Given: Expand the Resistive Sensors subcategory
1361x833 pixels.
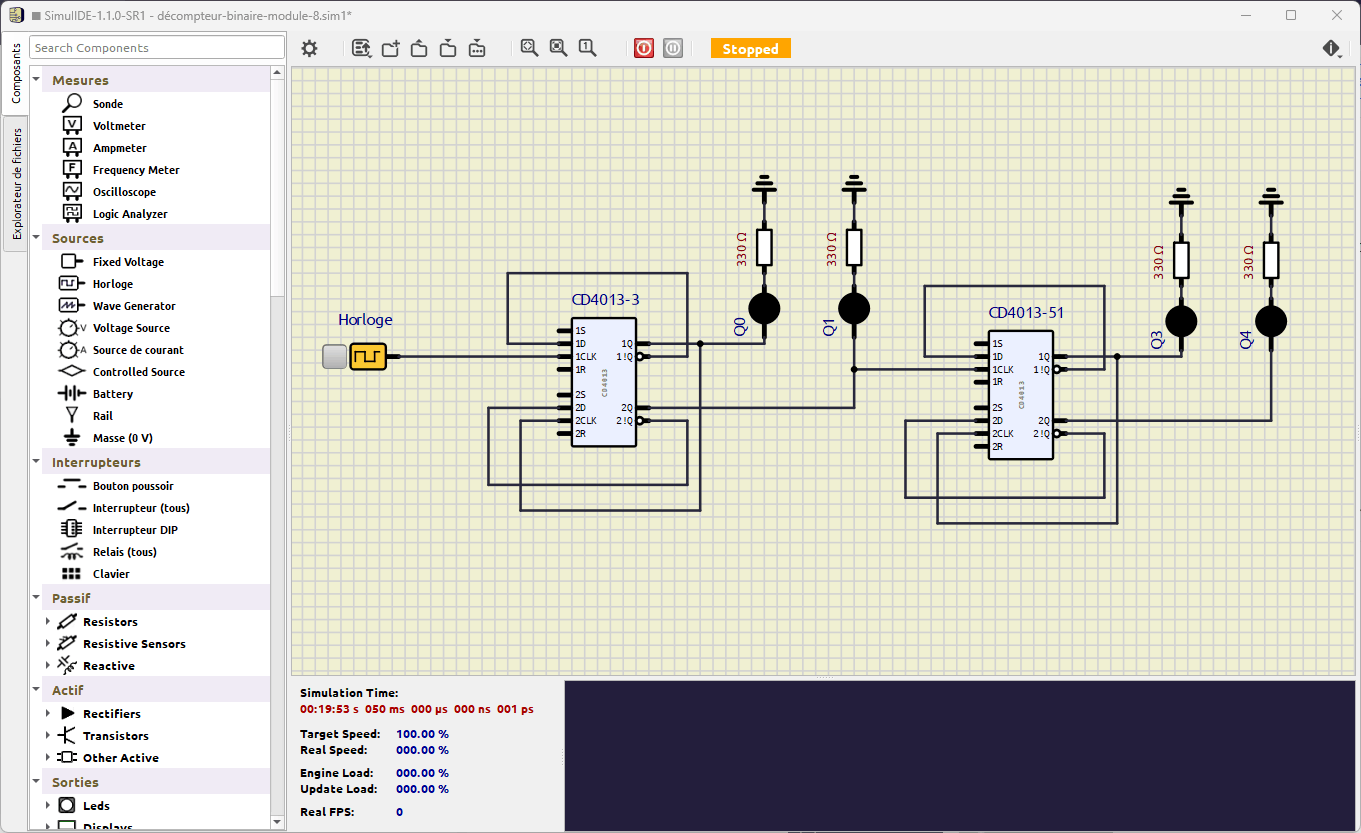Looking at the screenshot, I should (x=47, y=644).
